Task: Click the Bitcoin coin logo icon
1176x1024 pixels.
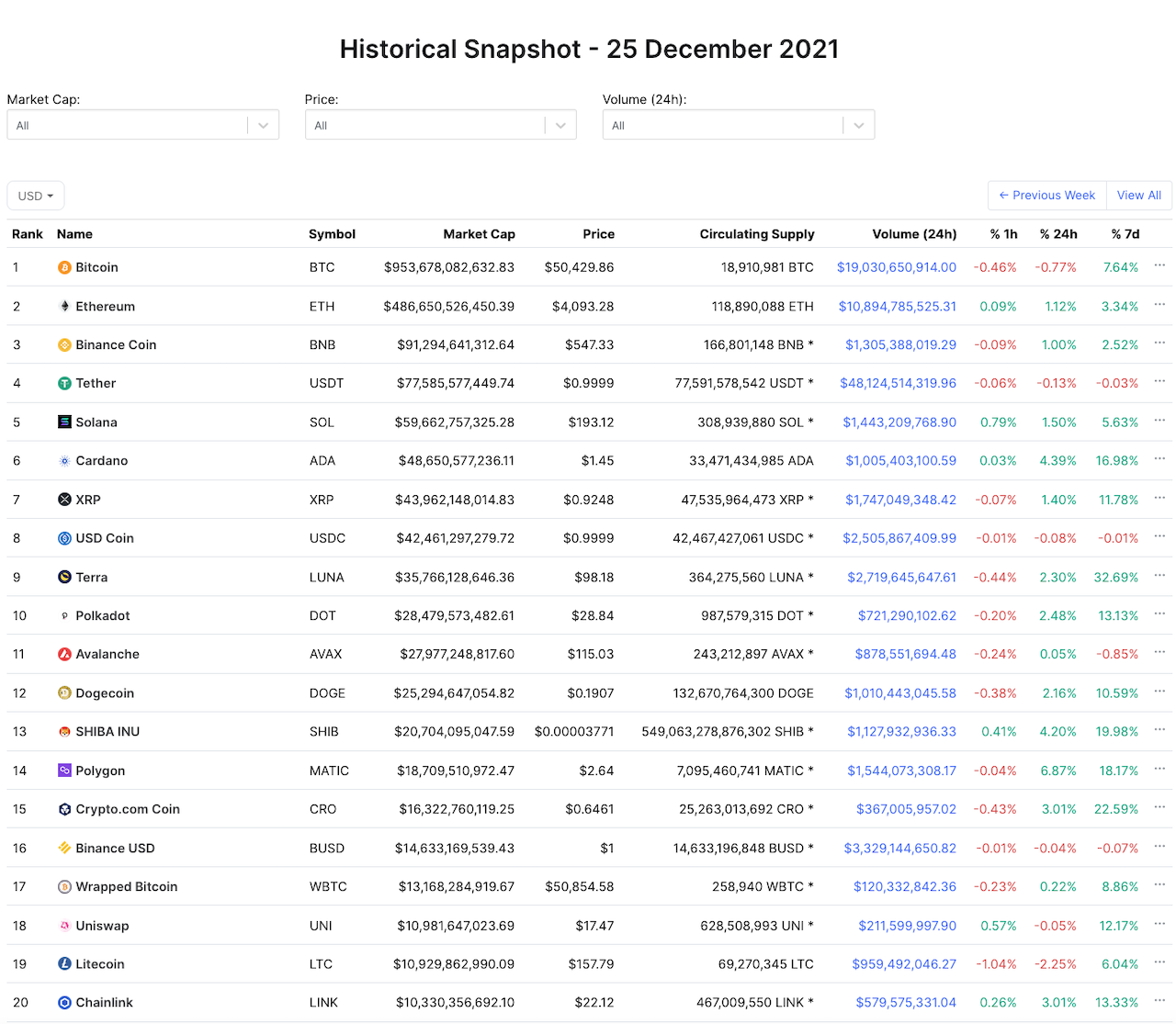Action: [64, 267]
